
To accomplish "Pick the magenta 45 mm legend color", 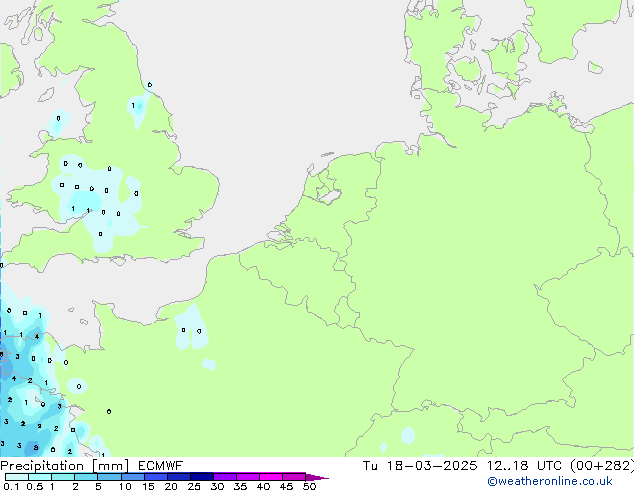I will coord(293,477).
